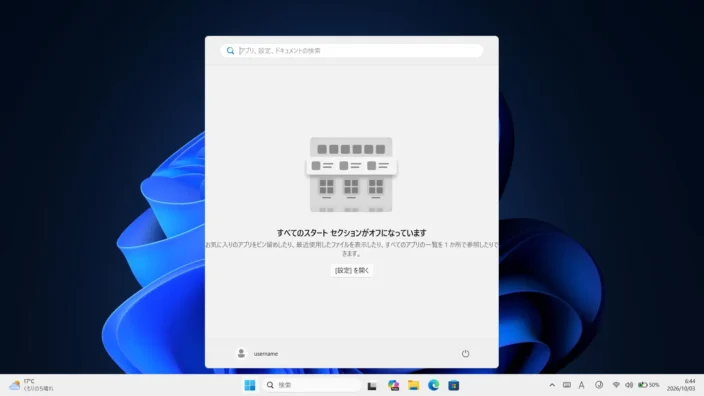The image size is (704, 396).
Task: Click the touch keyboard tray icon
Action: 567,385
